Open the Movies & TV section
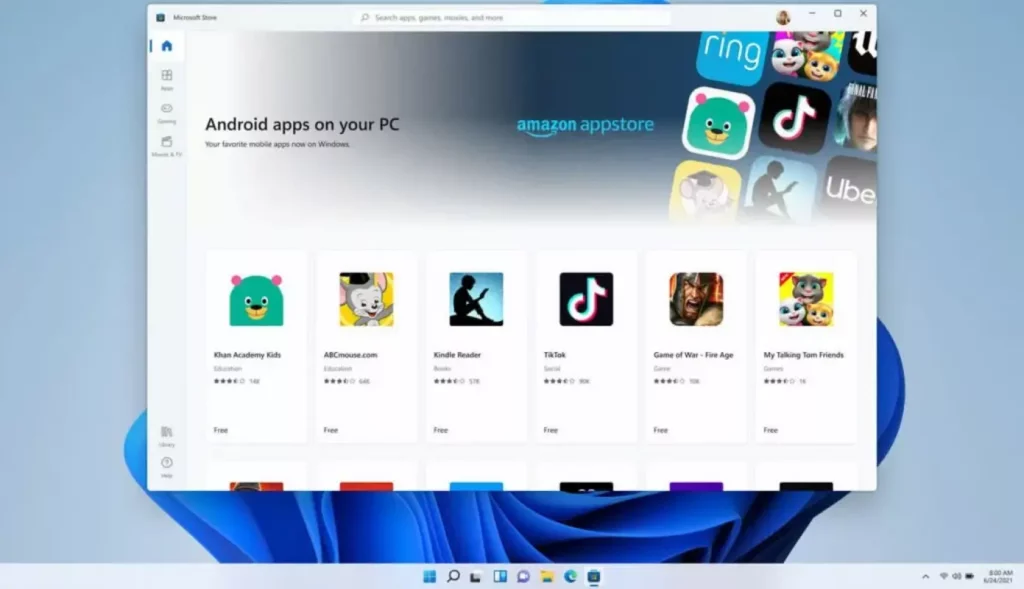Screen dimensions: 1024x589 click(166, 144)
